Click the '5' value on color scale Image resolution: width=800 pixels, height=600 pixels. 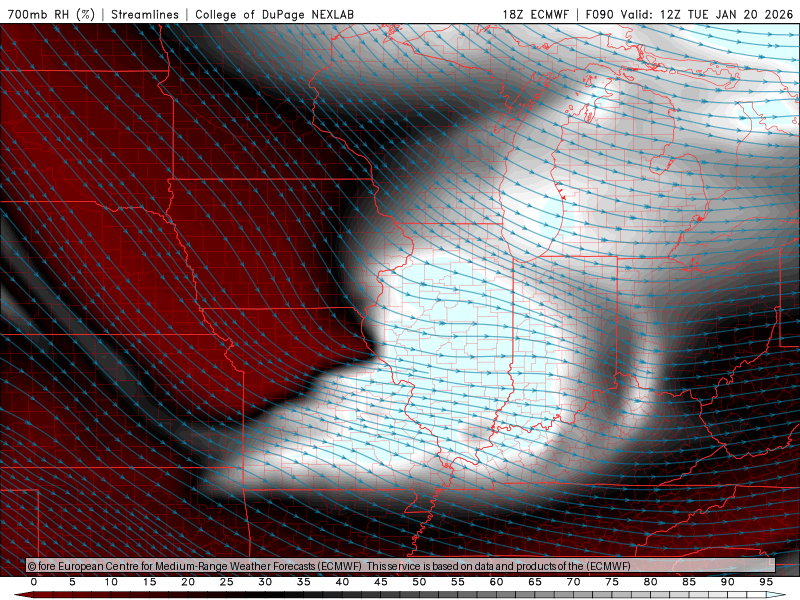point(72,582)
